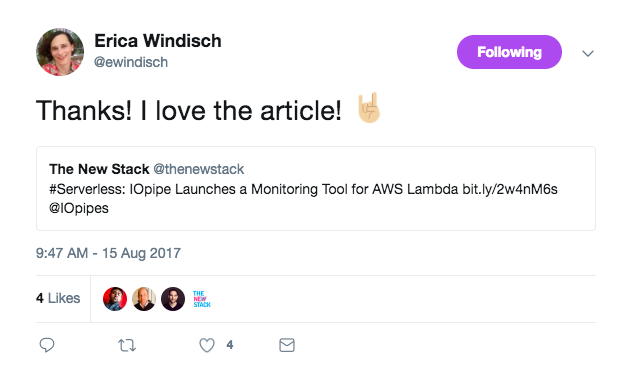Open the @IOpipes mention
Image resolution: width=631 pixels, height=371 pixels.
pyautogui.click(x=79, y=208)
